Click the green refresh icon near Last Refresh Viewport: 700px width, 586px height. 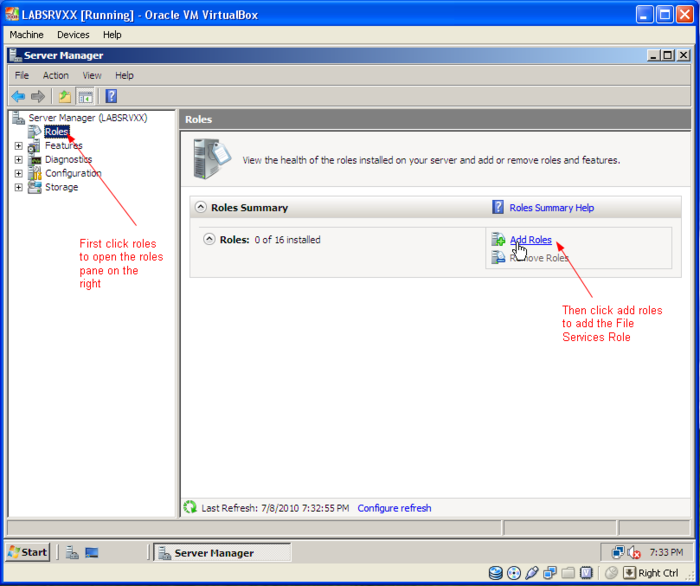pos(190,508)
